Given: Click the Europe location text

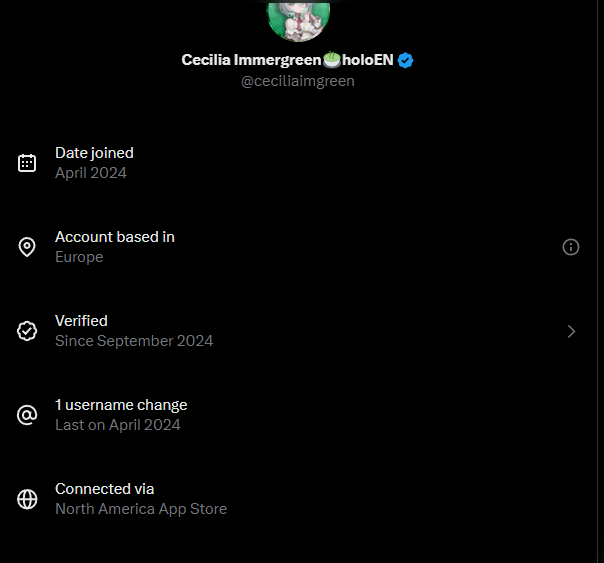Looking at the screenshot, I should [x=79, y=257].
